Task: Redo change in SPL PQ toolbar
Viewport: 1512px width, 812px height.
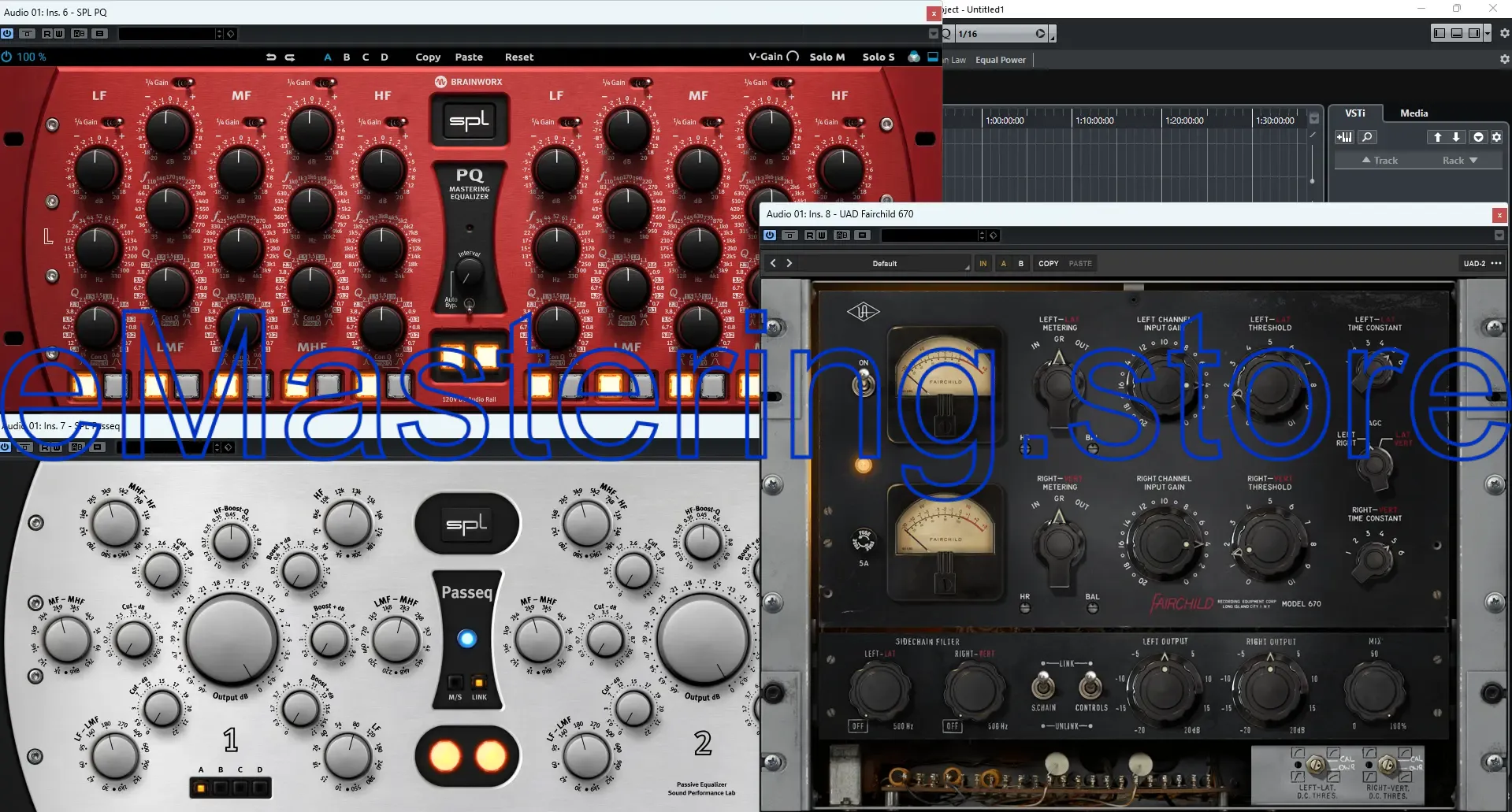Action: point(289,57)
